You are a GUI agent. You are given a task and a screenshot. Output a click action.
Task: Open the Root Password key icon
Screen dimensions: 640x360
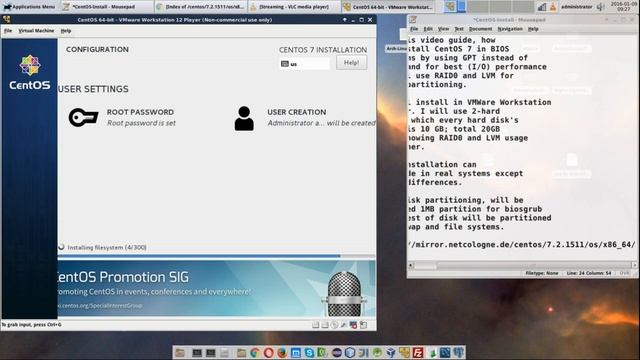[83, 118]
